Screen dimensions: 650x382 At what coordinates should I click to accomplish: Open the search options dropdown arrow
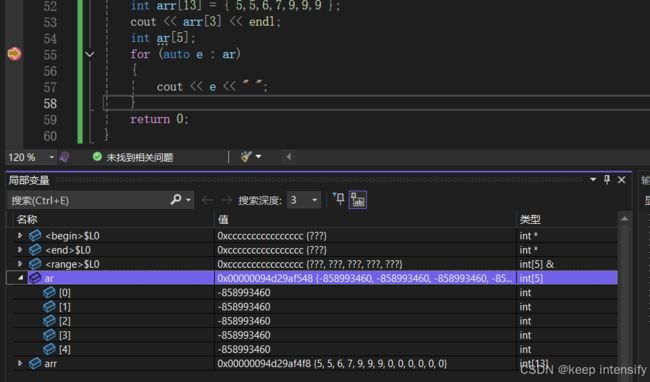pos(188,200)
